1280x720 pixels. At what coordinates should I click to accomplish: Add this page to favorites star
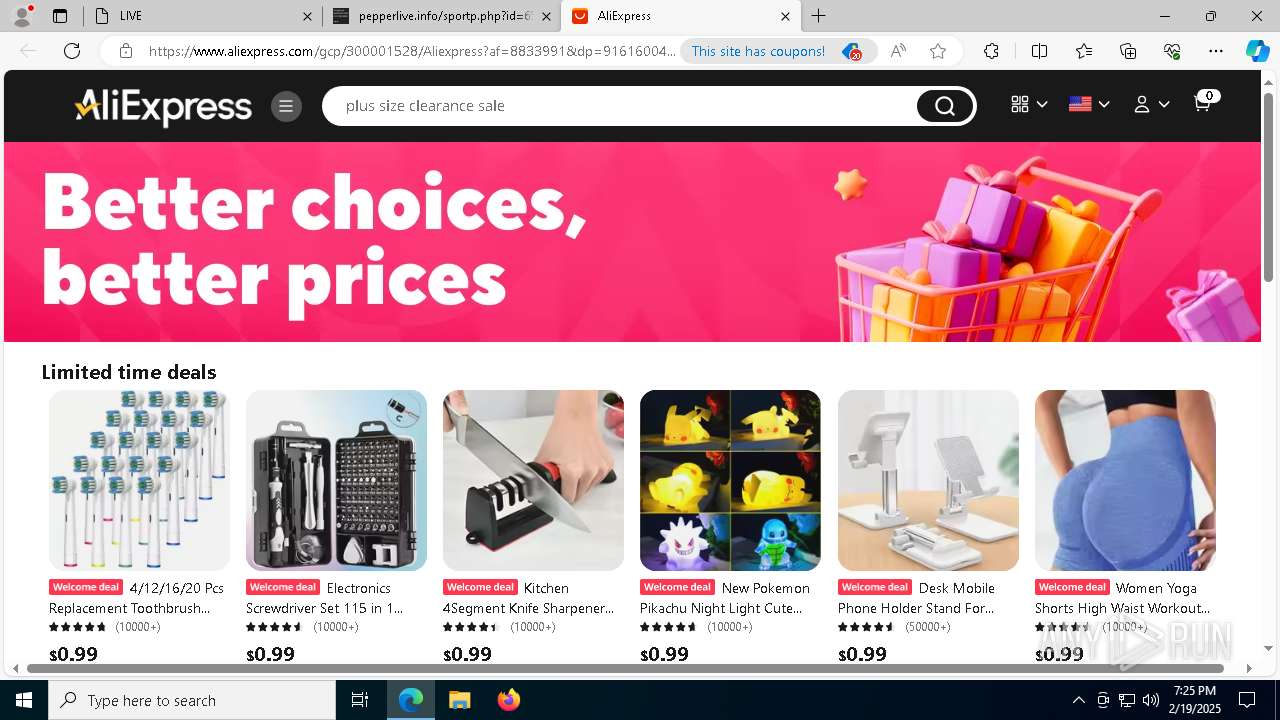[938, 51]
